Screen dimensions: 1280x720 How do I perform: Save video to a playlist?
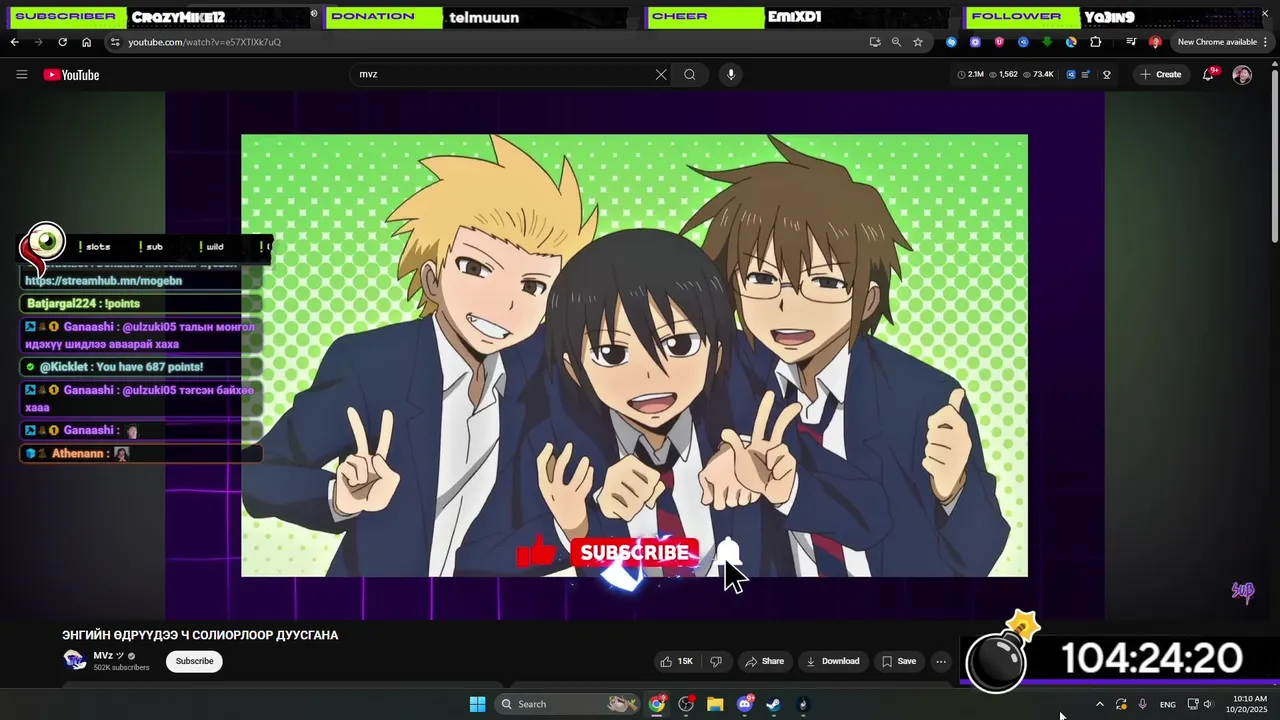pos(898,661)
